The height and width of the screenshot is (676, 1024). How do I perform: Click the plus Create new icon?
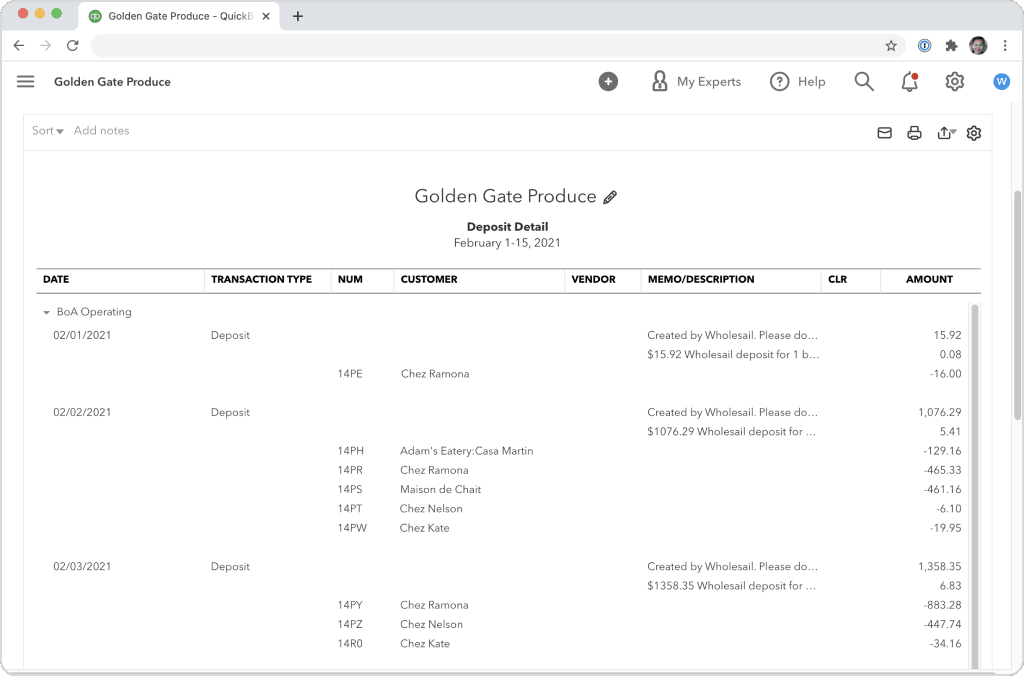[x=608, y=82]
